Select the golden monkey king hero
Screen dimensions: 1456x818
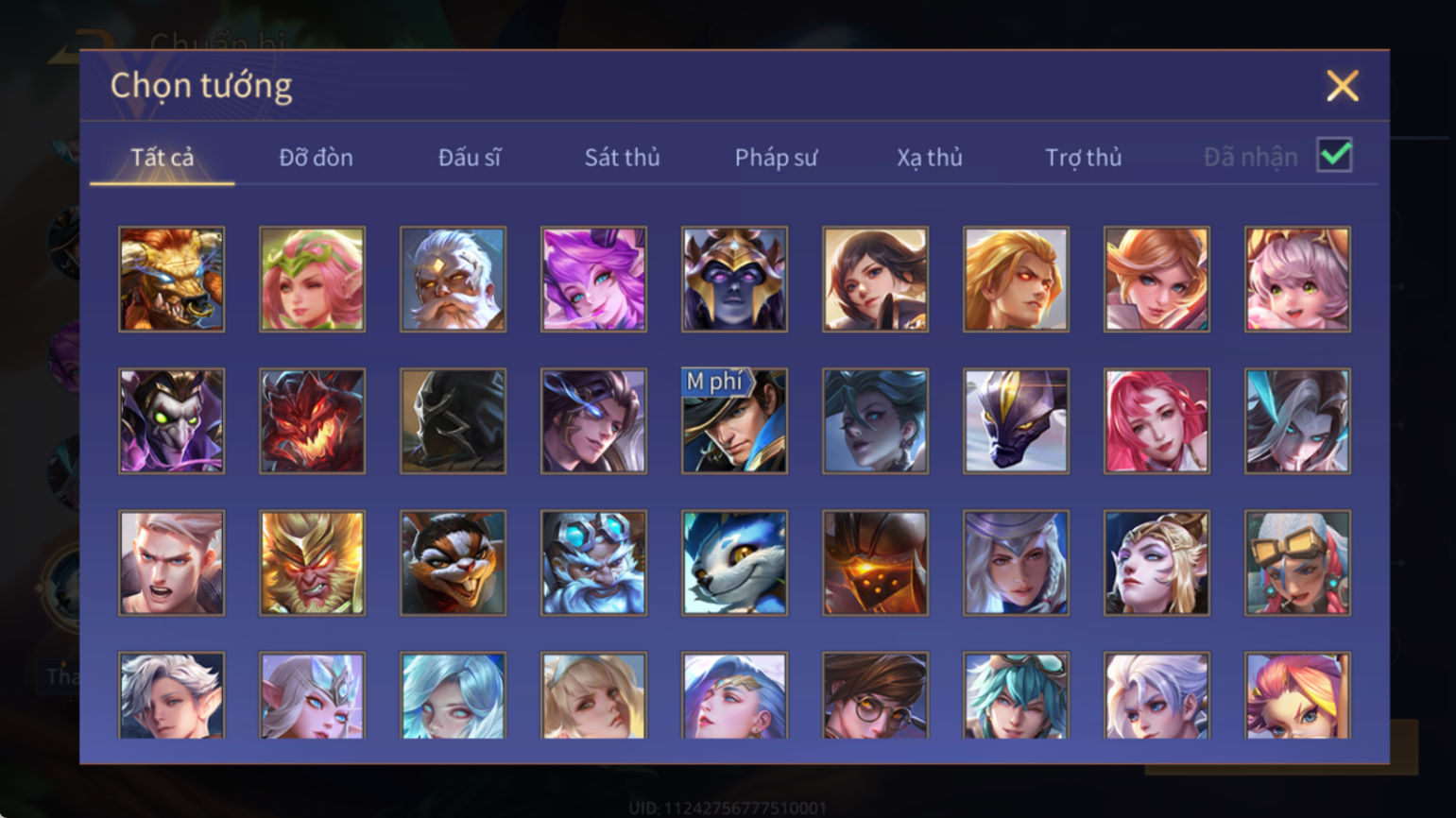click(312, 563)
